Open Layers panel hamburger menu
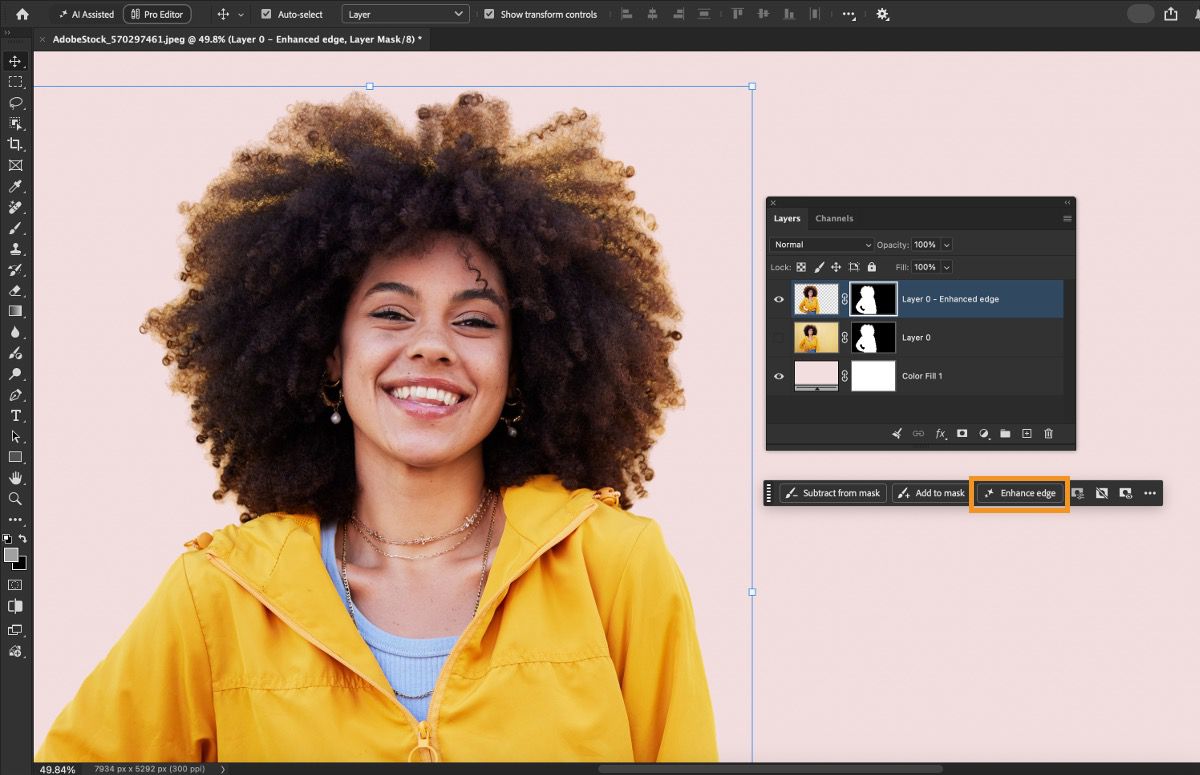The width and height of the screenshot is (1200, 775). tap(1067, 218)
